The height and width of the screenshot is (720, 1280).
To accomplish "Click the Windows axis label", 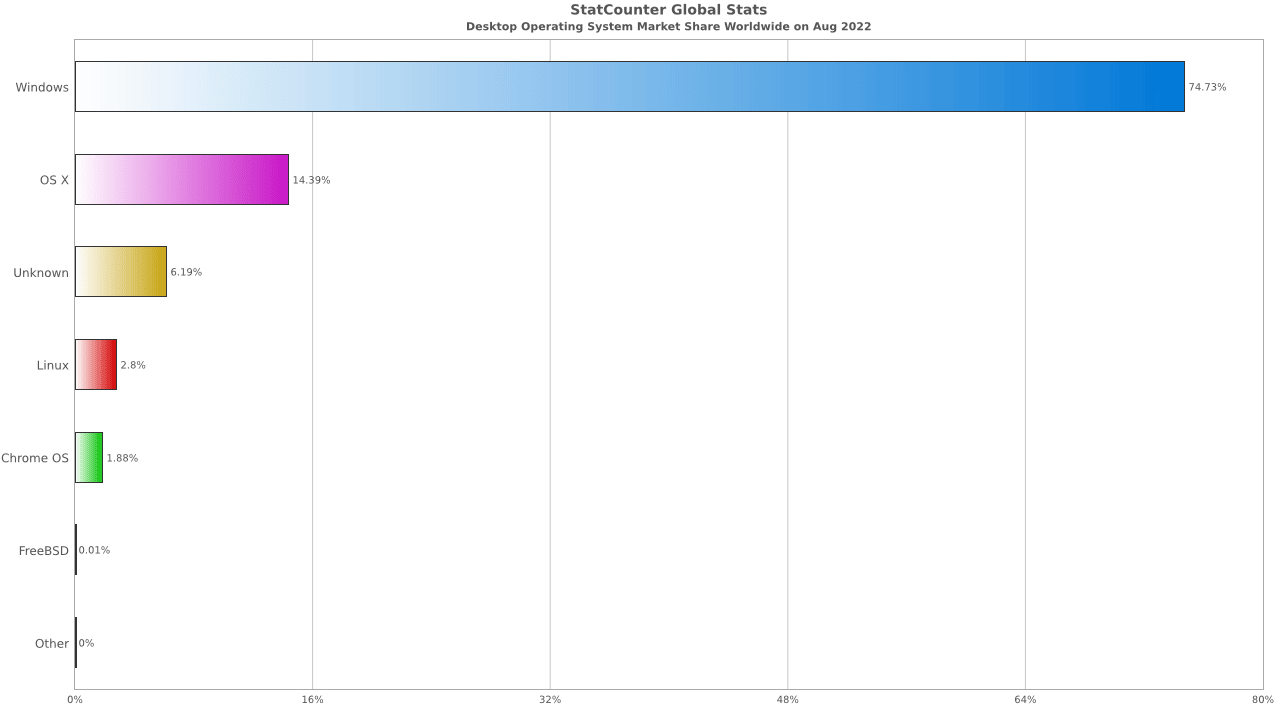I will click(42, 87).
